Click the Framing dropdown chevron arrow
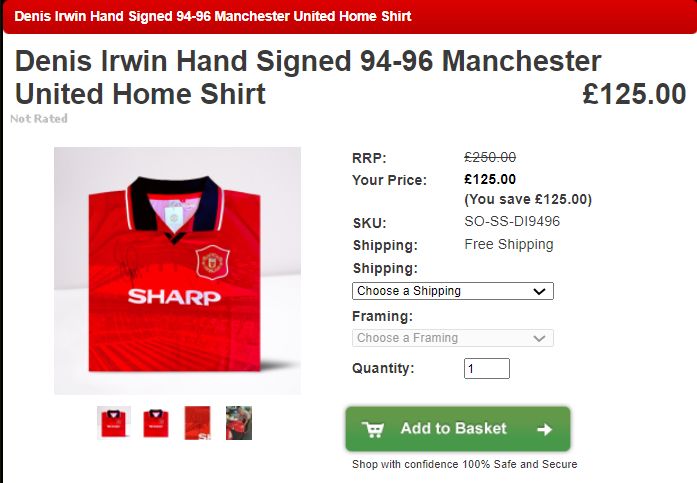Viewport: 697px width, 483px height. click(539, 339)
